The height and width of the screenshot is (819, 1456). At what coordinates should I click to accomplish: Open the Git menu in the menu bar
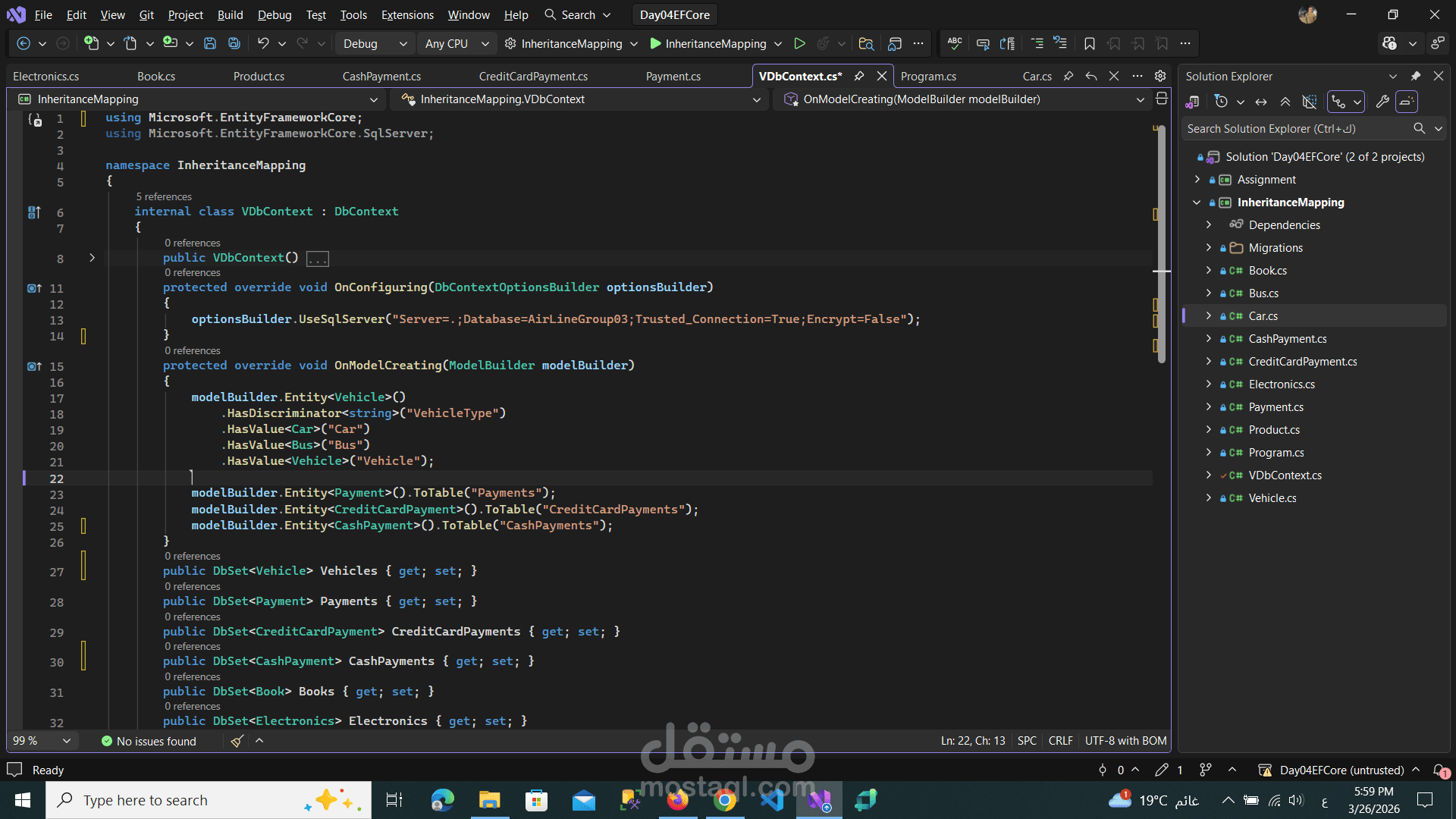[146, 14]
